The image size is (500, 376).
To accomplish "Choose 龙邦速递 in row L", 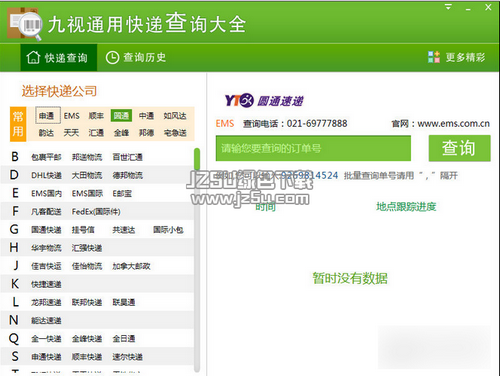I will [46, 302].
